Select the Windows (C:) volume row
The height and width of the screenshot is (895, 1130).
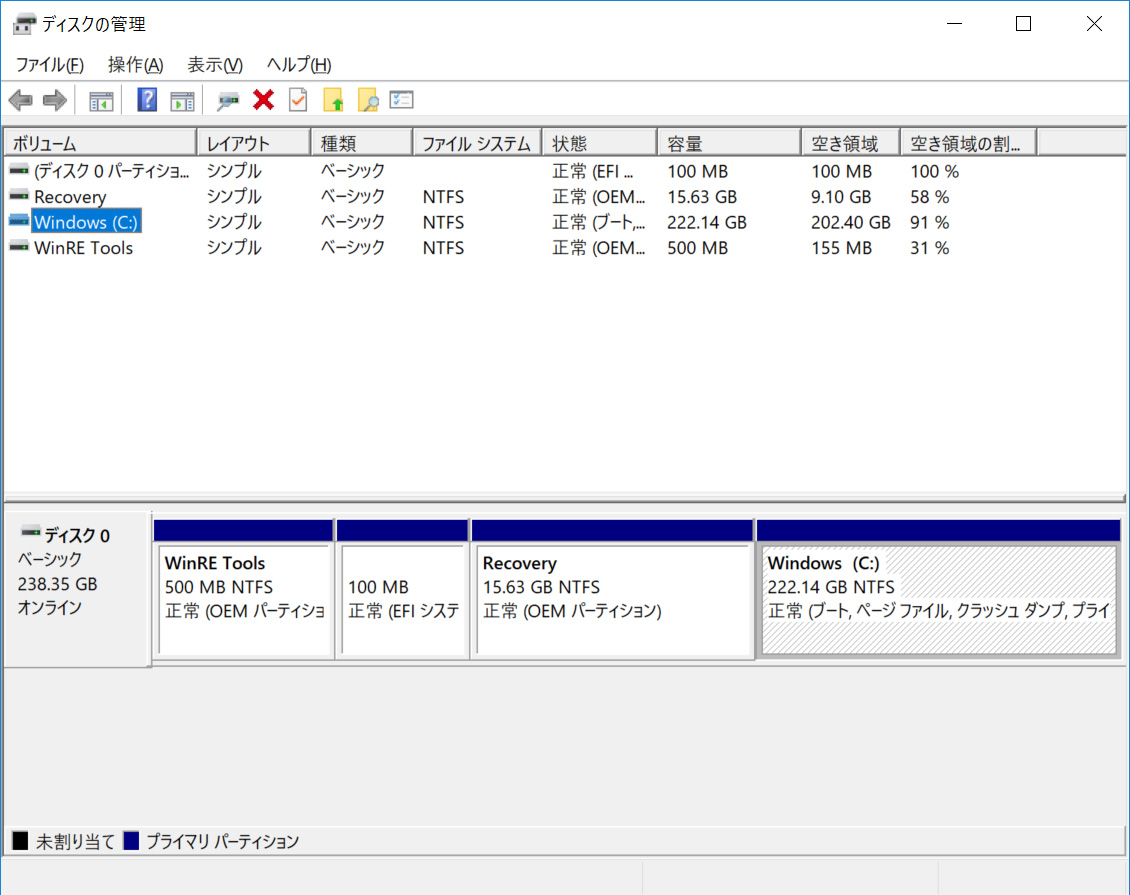coord(86,222)
